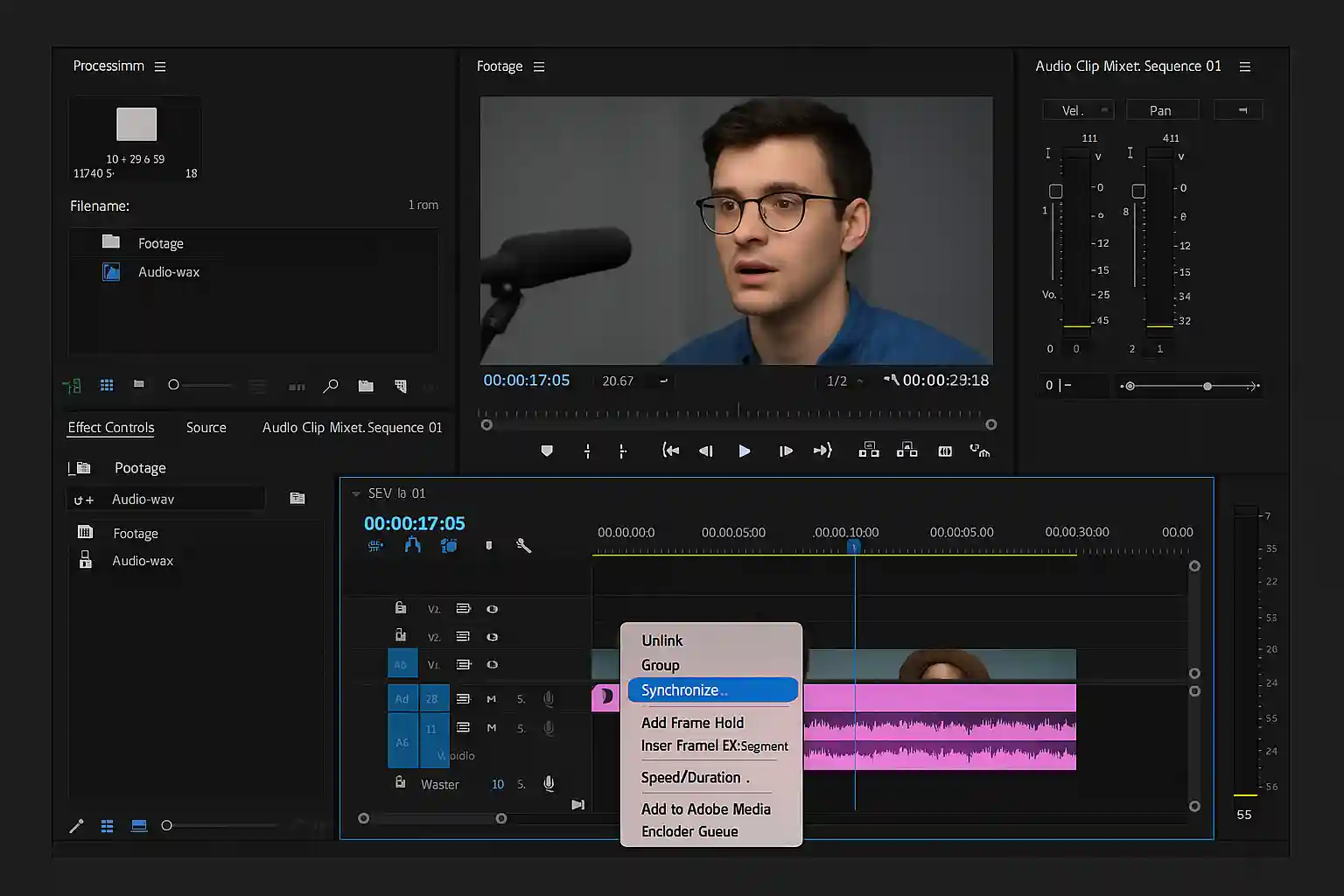Open Audlo Clip Mixet Sequence 01 tab
The image size is (1344, 896).
pos(353,428)
